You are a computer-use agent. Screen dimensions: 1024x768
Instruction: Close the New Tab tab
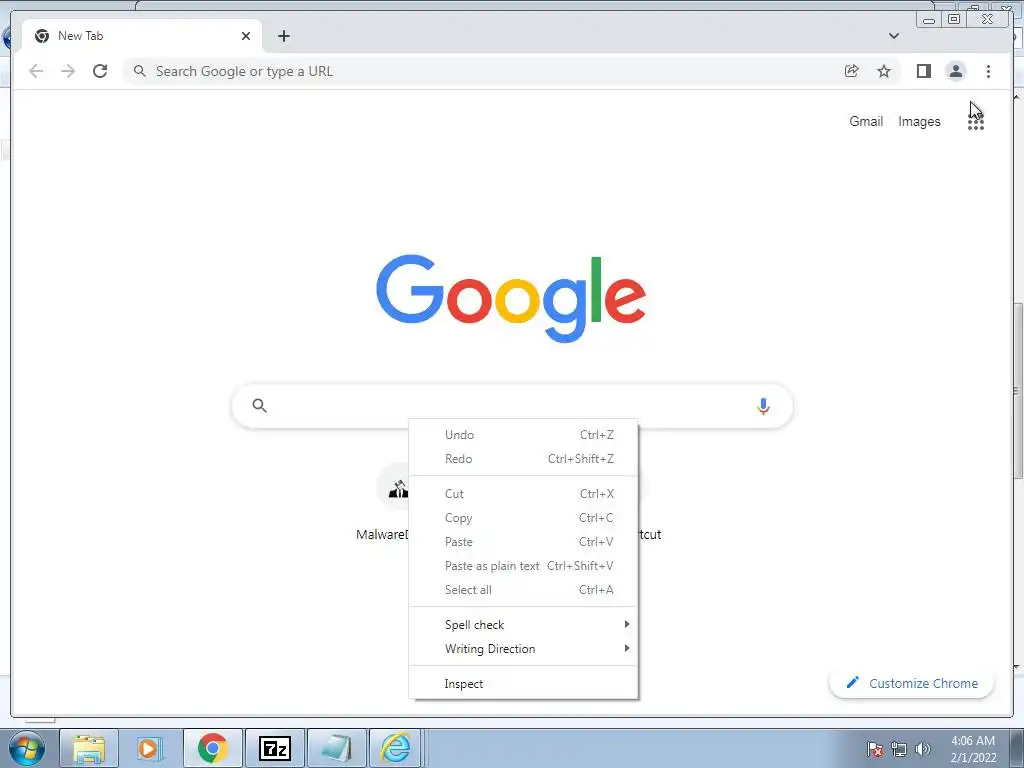click(246, 36)
